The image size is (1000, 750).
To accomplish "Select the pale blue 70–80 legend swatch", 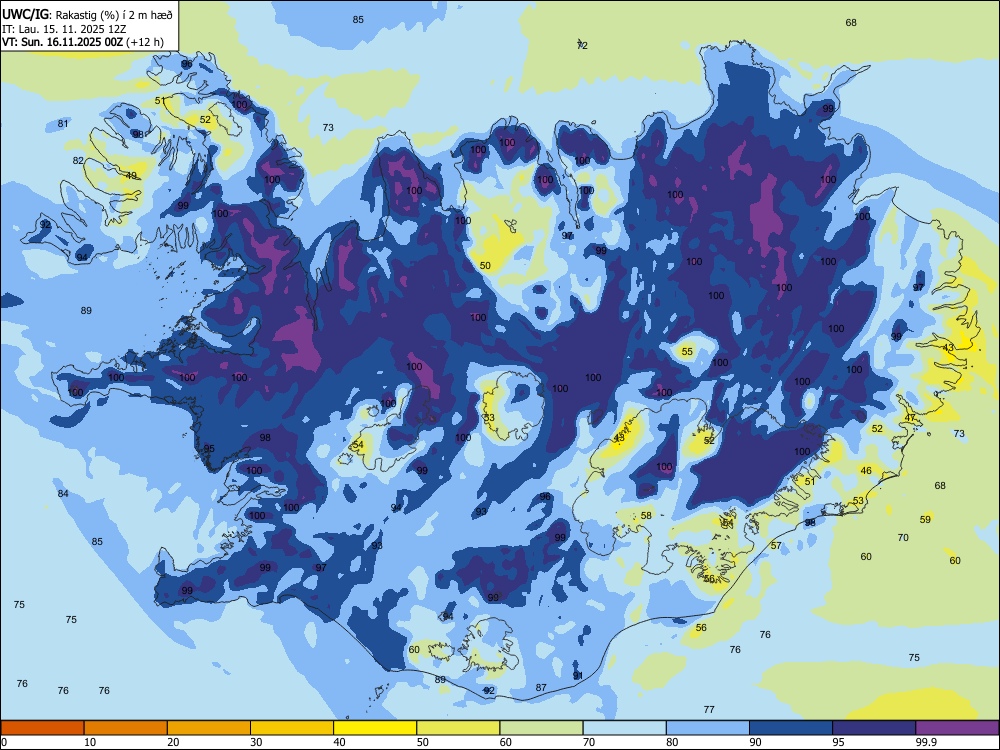I will click(624, 728).
